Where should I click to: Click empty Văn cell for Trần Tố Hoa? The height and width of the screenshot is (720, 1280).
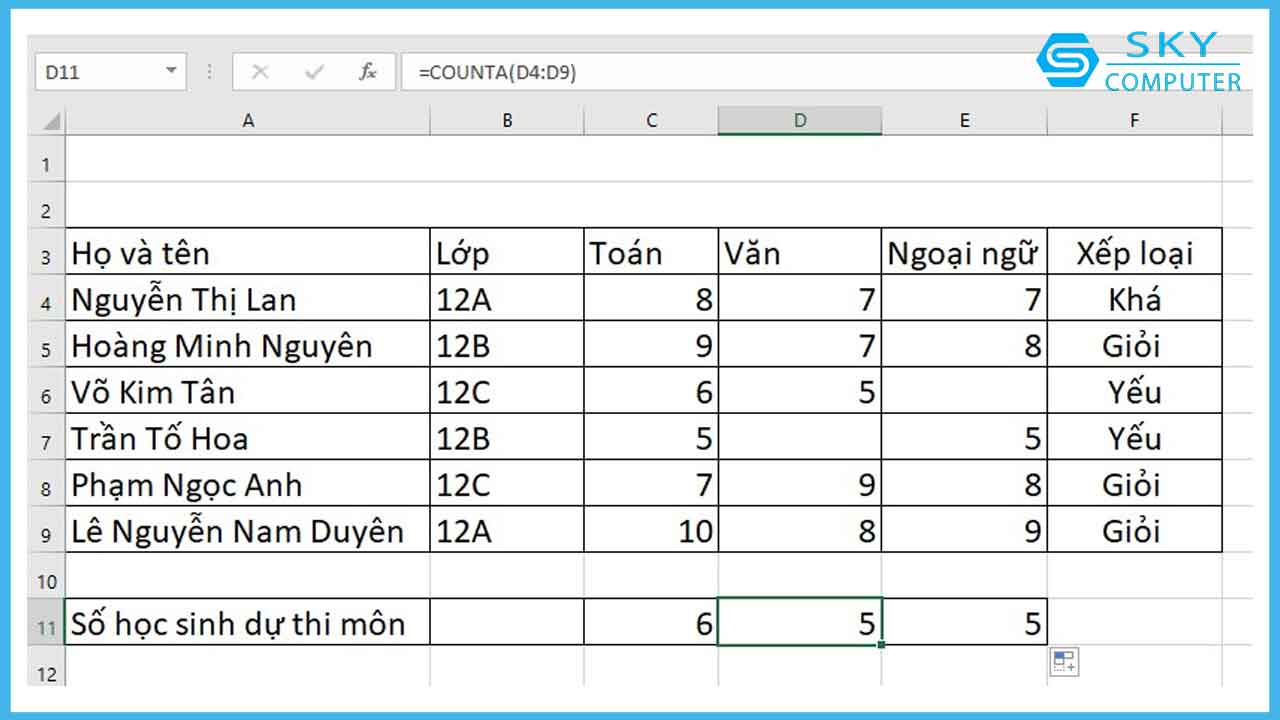(x=800, y=437)
